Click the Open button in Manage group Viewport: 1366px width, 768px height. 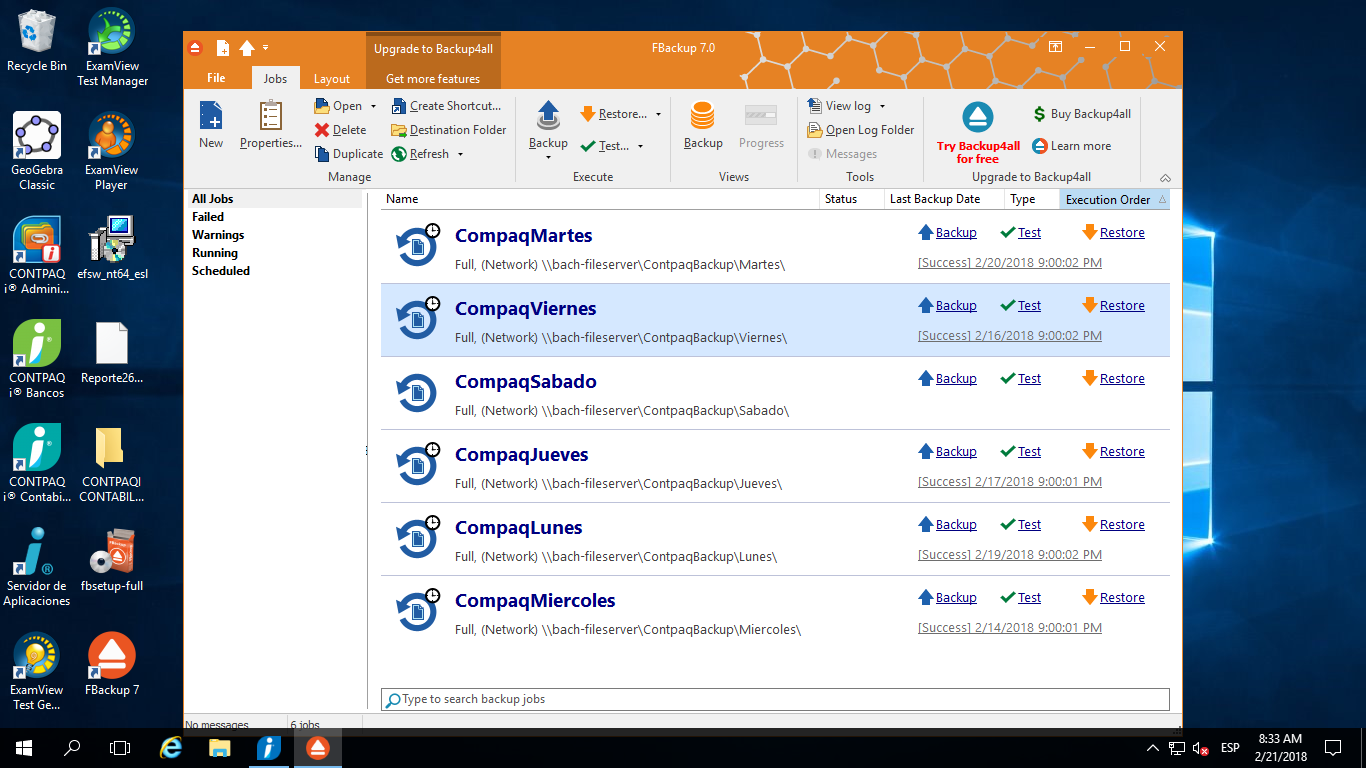coord(338,106)
